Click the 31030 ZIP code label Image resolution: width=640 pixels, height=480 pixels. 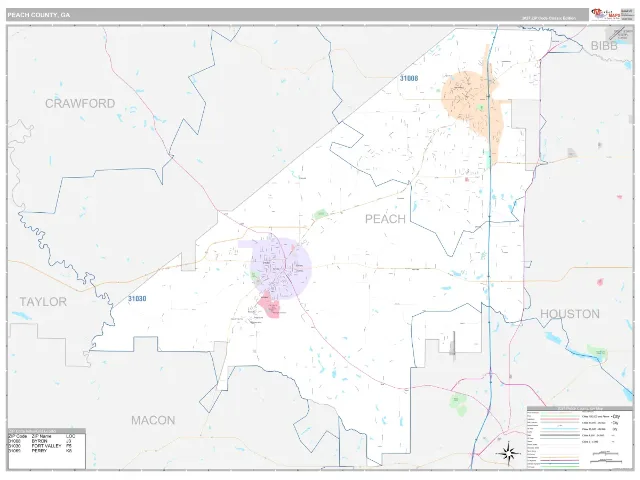coord(137,299)
